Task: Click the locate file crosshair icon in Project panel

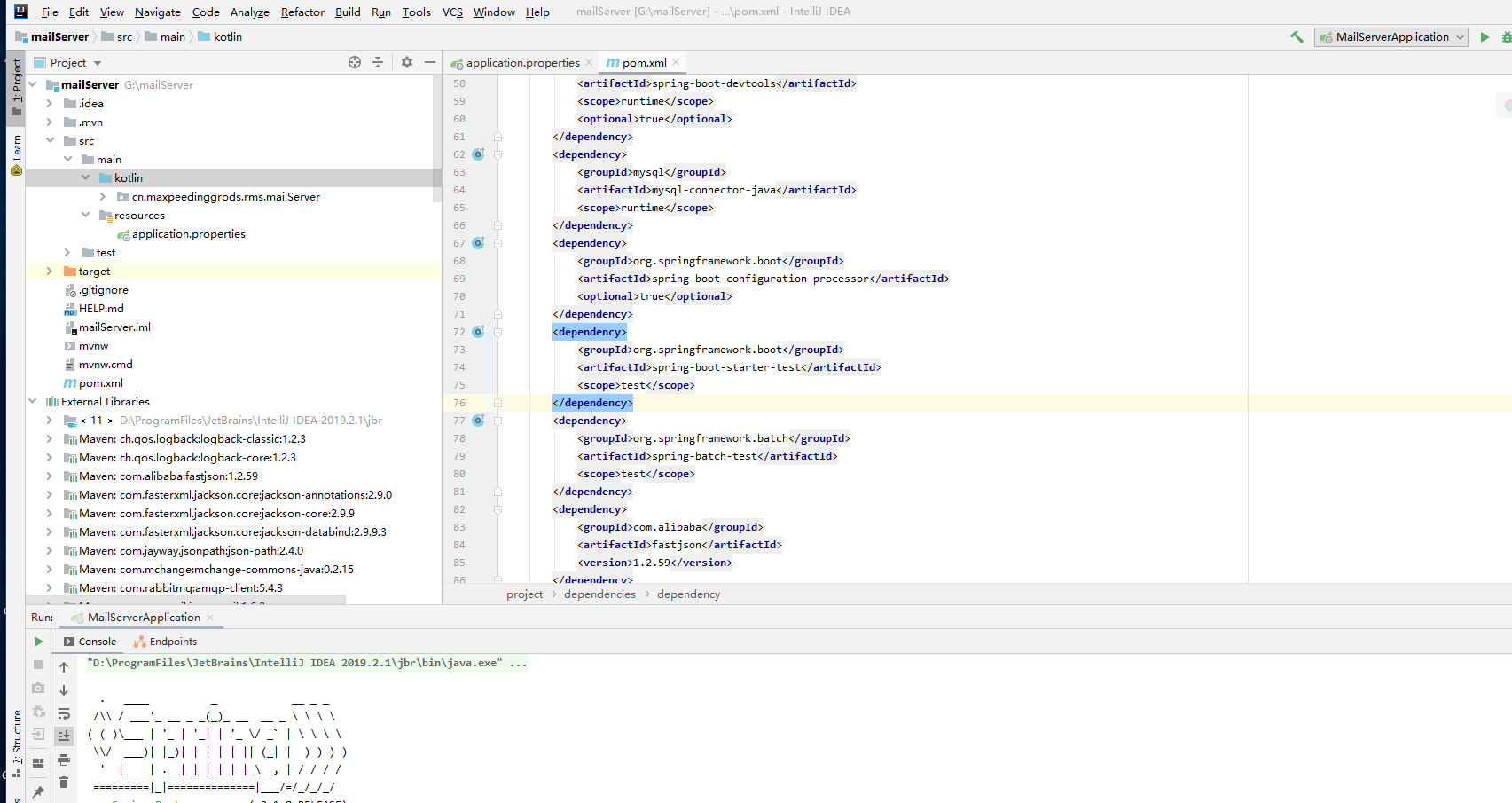Action: (x=355, y=62)
